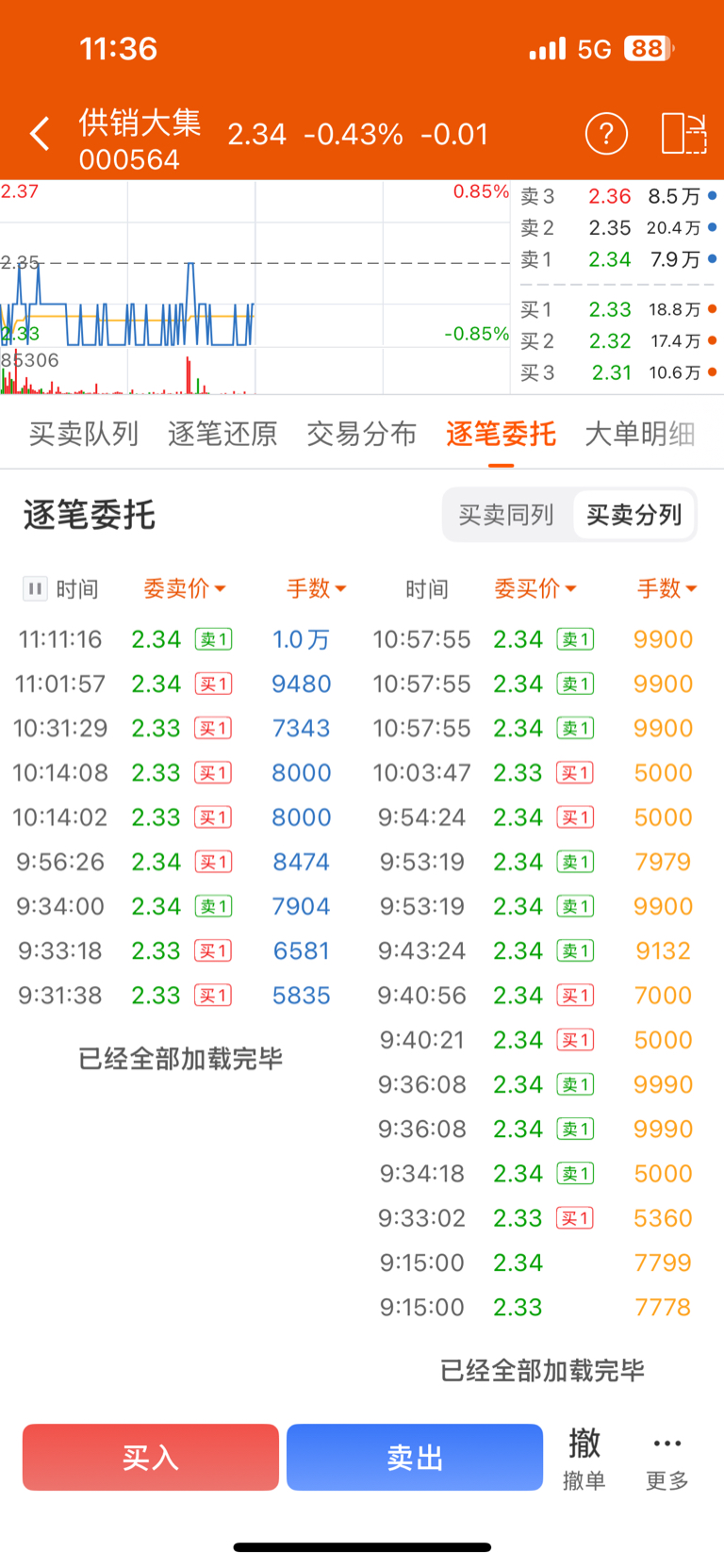Tap the stock name 供销大集
This screenshot has height=1568, width=724.
140,123
